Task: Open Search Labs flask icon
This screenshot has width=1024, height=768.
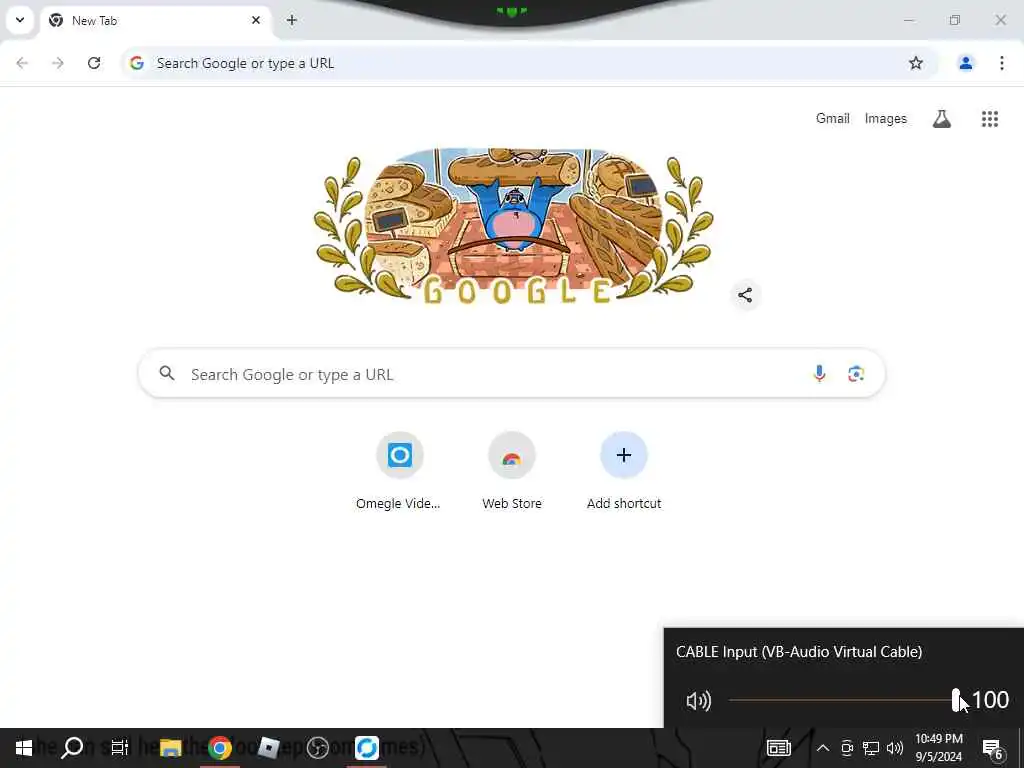Action: pyautogui.click(x=941, y=119)
